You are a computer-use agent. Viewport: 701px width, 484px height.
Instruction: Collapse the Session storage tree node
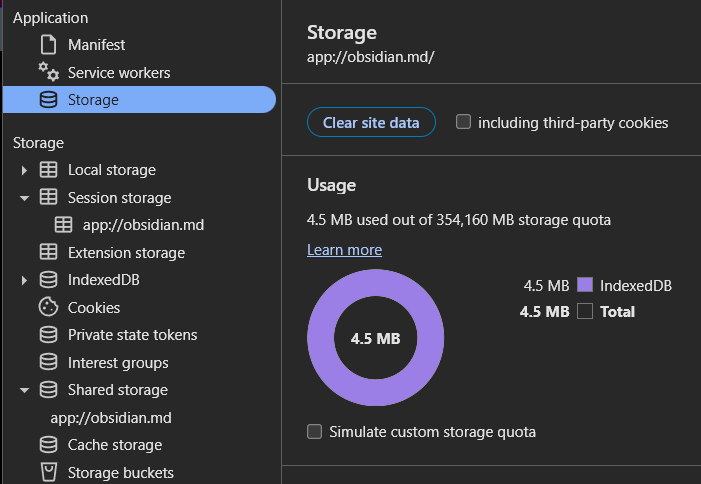coord(24,198)
